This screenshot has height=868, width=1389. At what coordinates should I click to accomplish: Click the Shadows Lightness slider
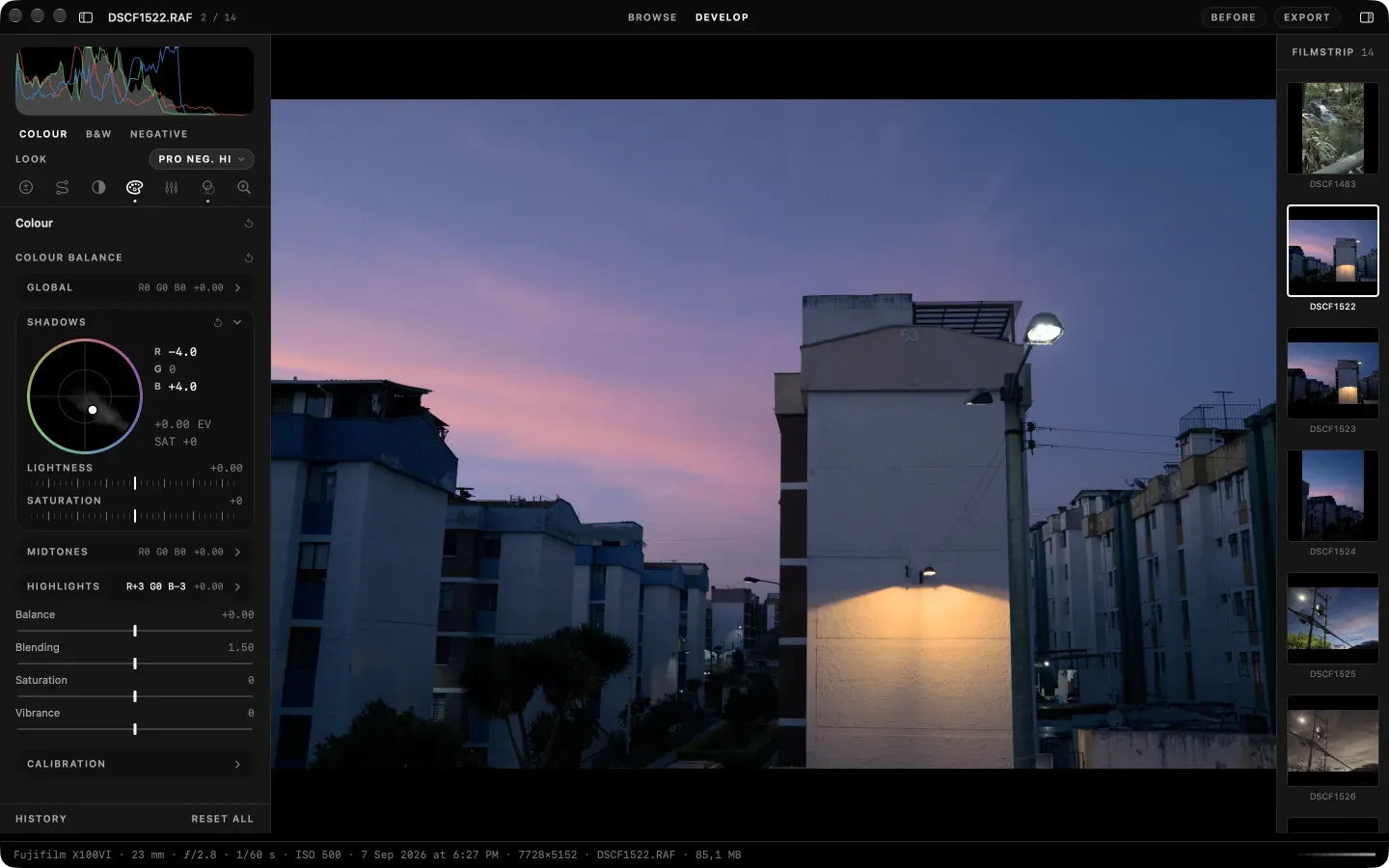click(x=135, y=483)
